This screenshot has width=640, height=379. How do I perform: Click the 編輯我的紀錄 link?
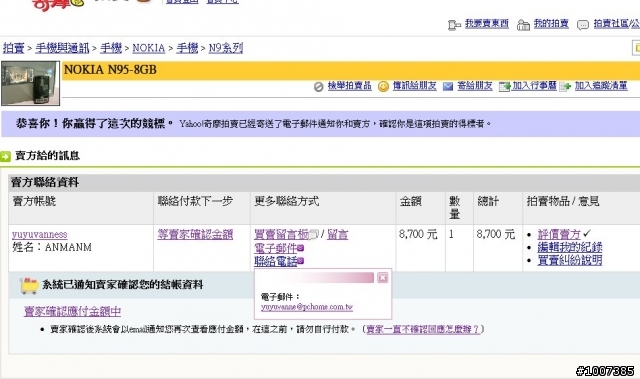point(570,247)
